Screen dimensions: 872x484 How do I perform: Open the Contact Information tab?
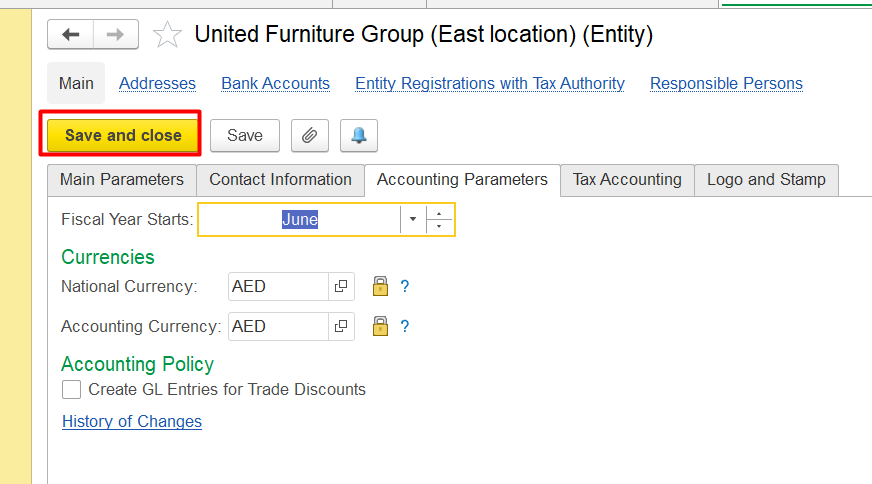[x=280, y=180]
